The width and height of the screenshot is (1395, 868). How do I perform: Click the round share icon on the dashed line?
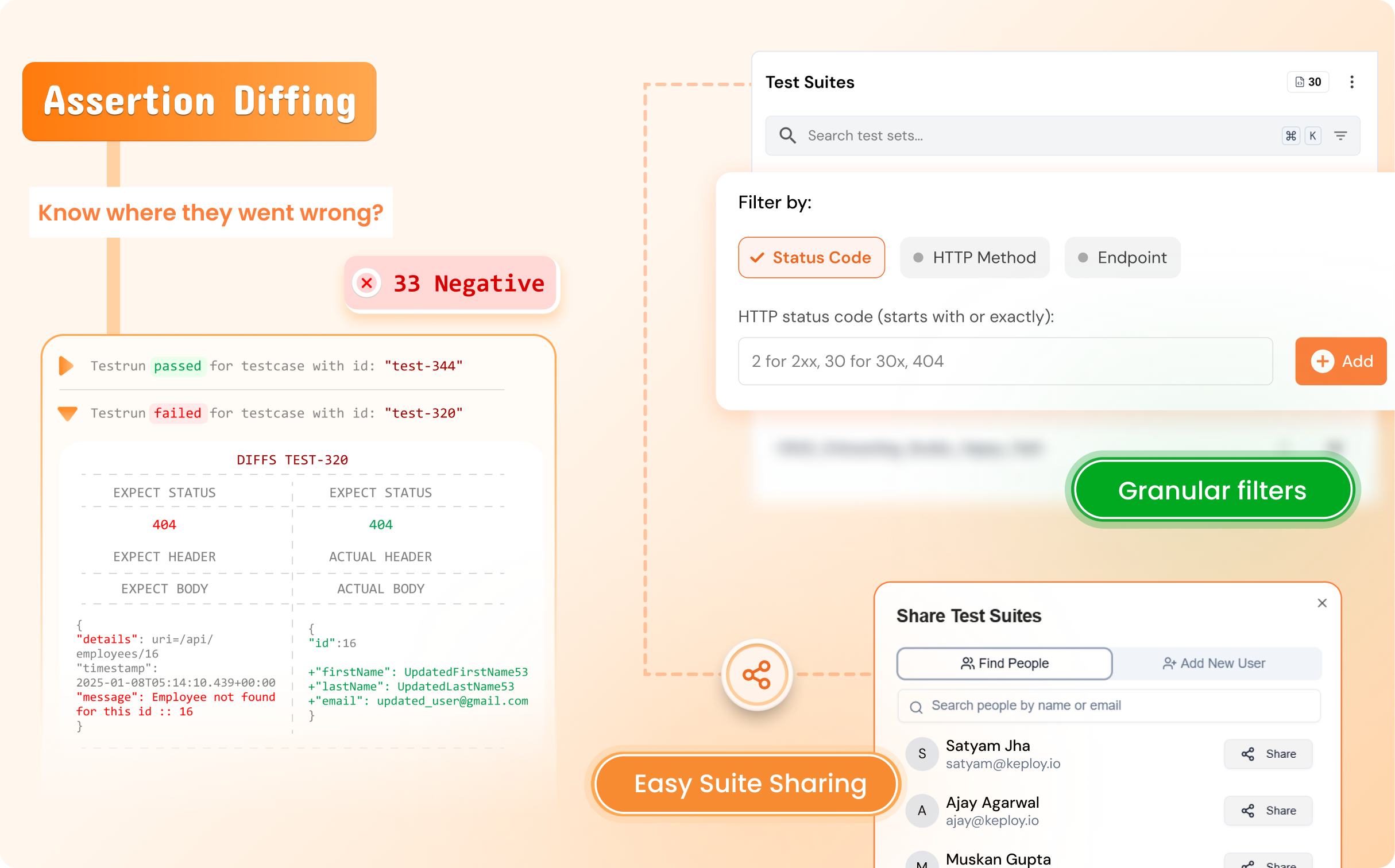pyautogui.click(x=756, y=675)
